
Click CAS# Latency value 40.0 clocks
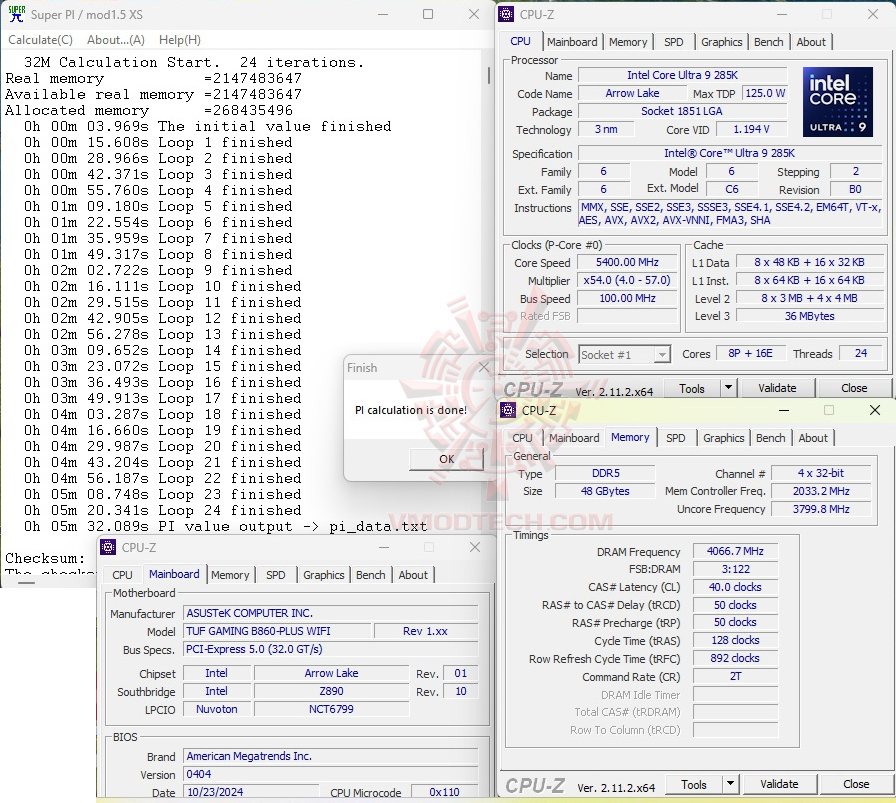735,587
